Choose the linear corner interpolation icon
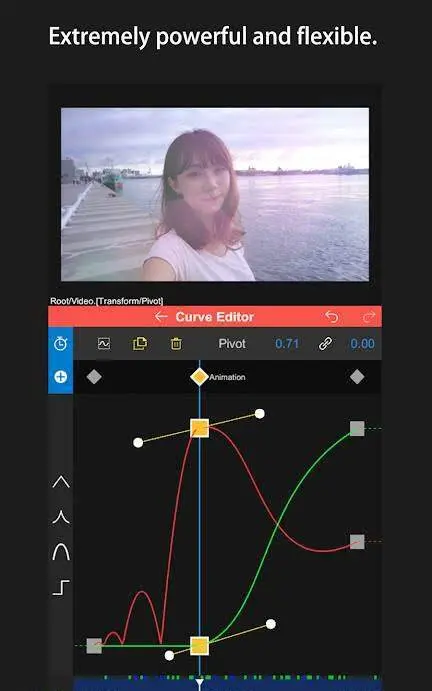The height and width of the screenshot is (691, 432). pos(61,482)
